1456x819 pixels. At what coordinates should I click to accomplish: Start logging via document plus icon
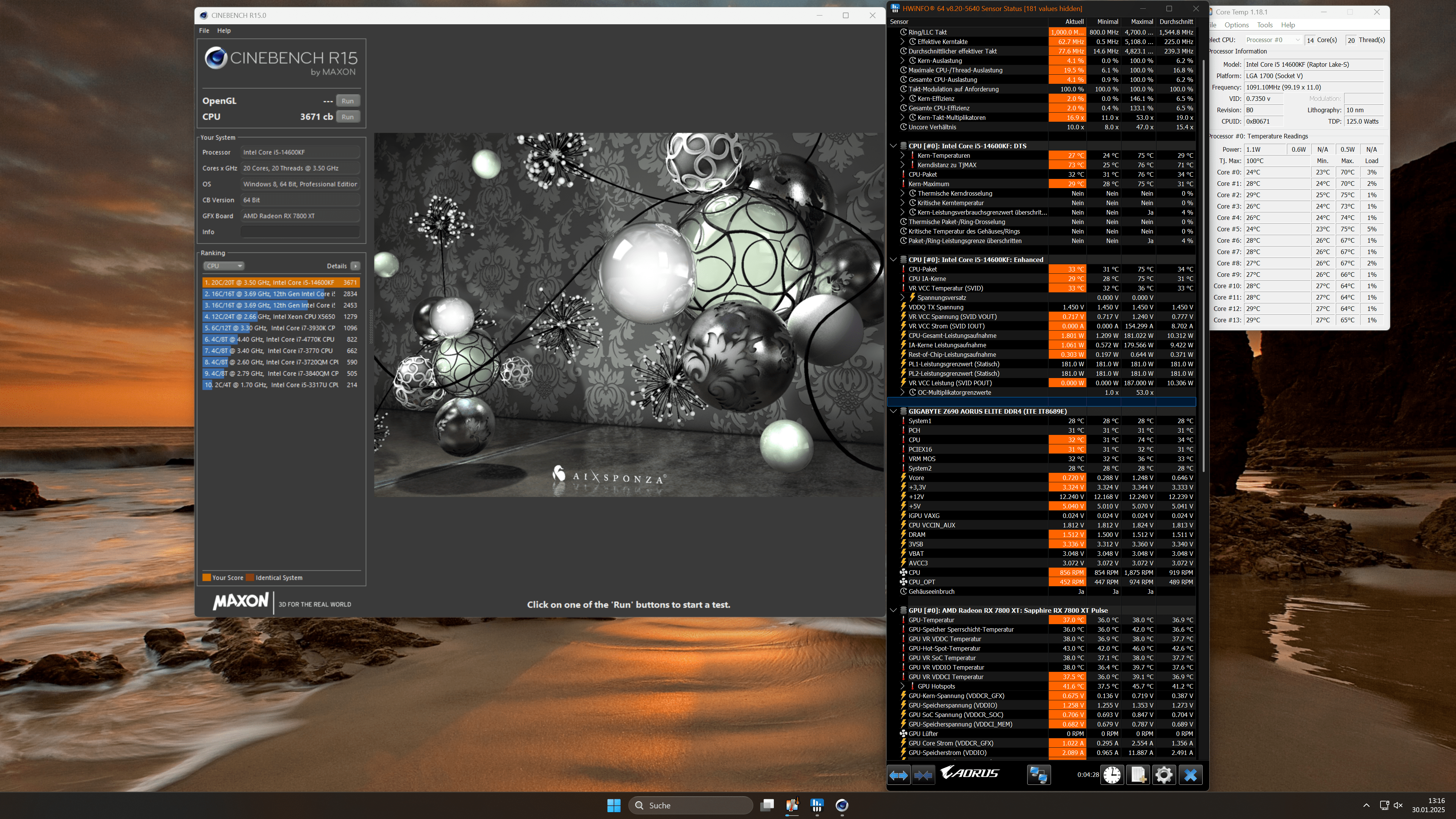pos(1138,775)
